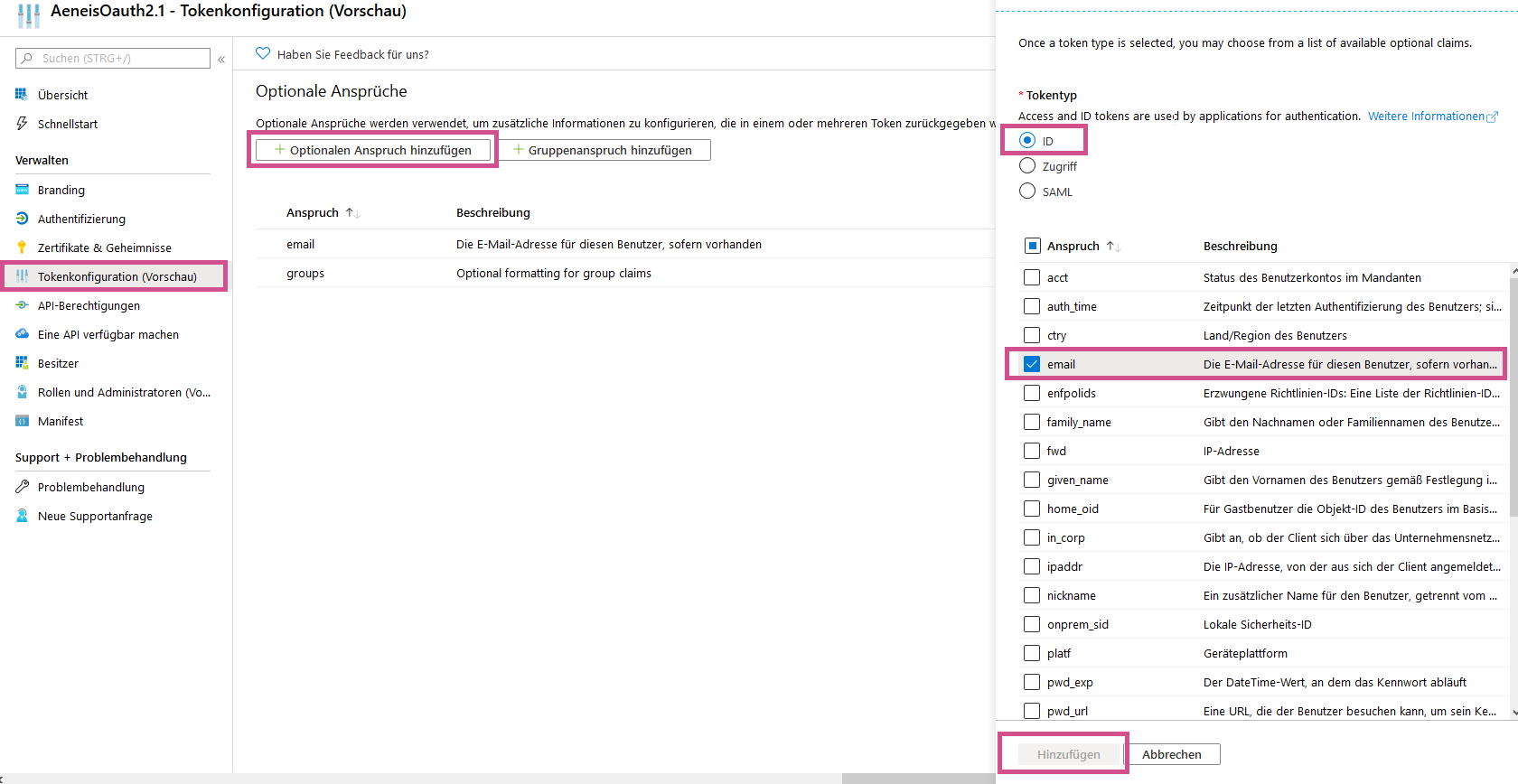The width and height of the screenshot is (1518, 784).
Task: Select the Zugriff token type radio button
Action: tap(1027, 166)
